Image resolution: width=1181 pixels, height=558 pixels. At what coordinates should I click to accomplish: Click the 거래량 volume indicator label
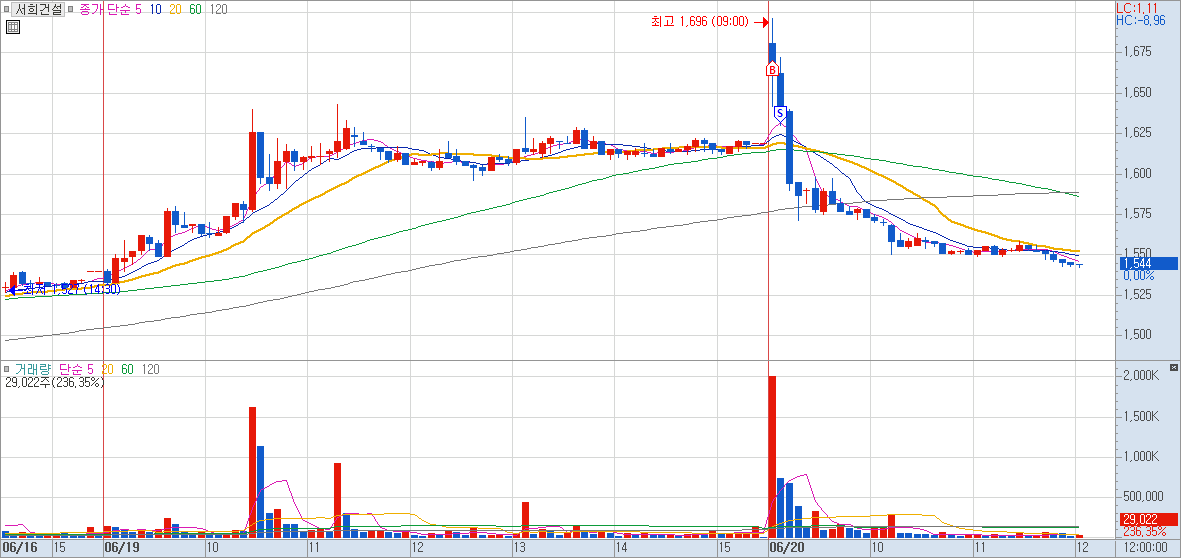click(x=32, y=369)
